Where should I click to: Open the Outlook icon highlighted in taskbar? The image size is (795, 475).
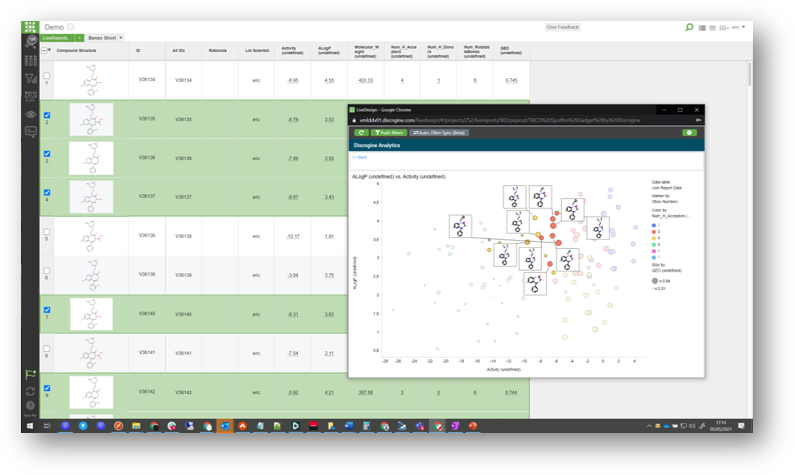[x=225, y=426]
